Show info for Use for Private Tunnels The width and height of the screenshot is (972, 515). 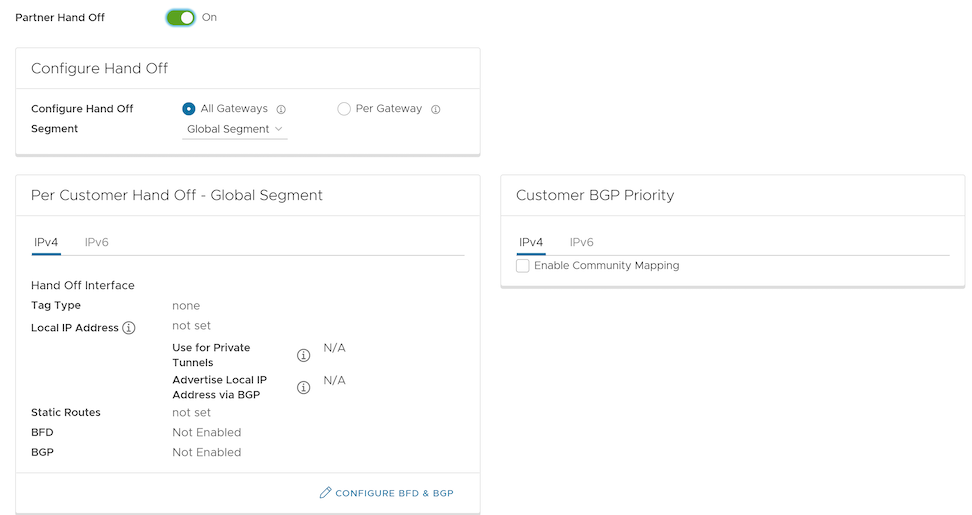[x=304, y=355]
